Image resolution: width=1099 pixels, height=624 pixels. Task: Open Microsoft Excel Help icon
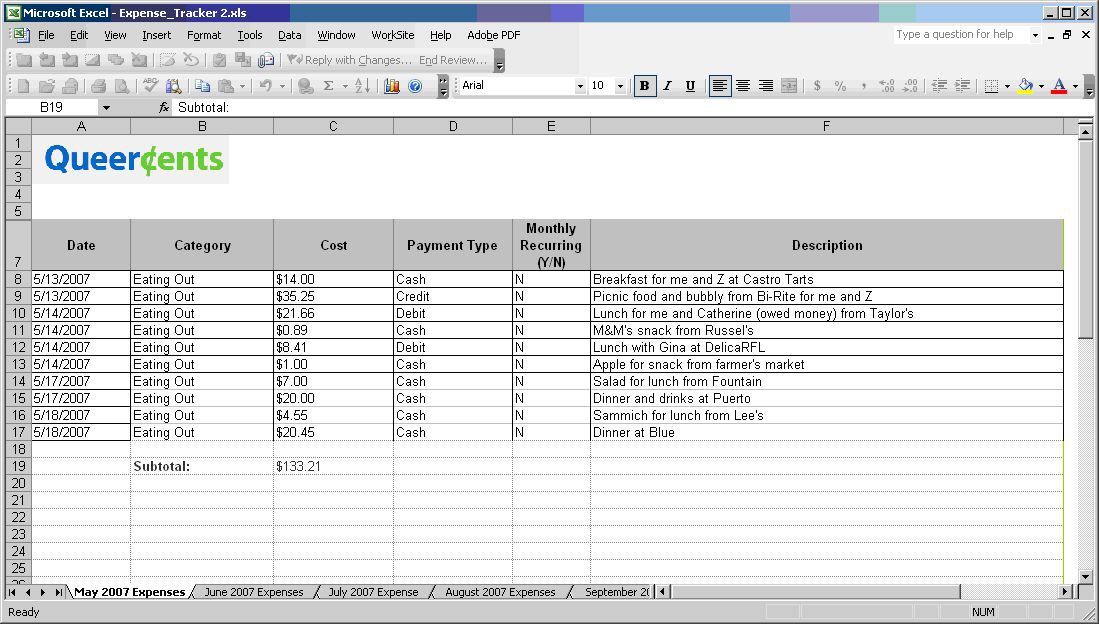pos(415,86)
